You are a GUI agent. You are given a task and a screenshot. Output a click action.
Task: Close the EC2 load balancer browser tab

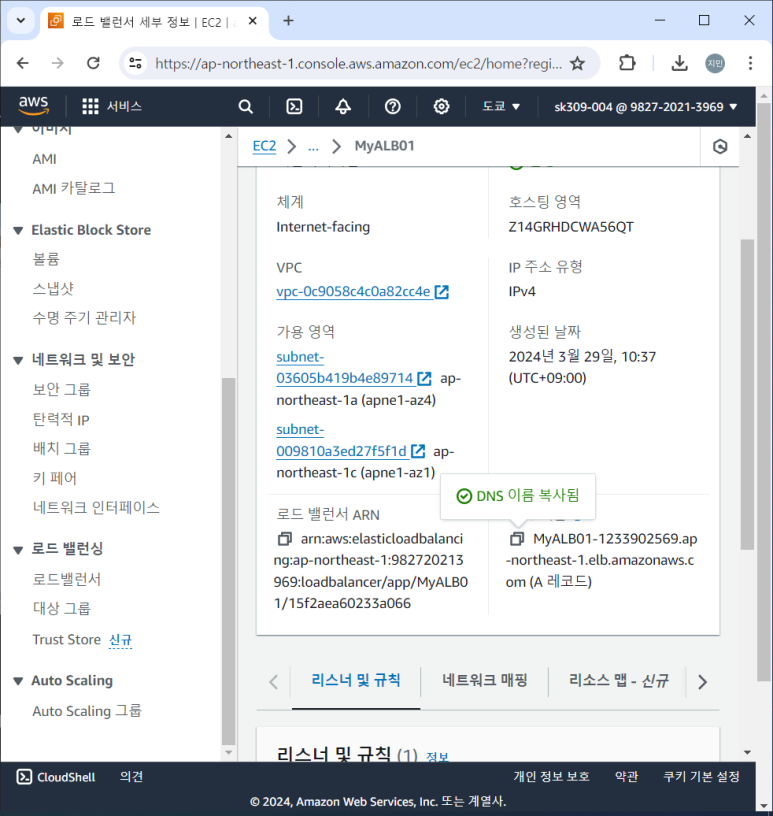pos(252,21)
